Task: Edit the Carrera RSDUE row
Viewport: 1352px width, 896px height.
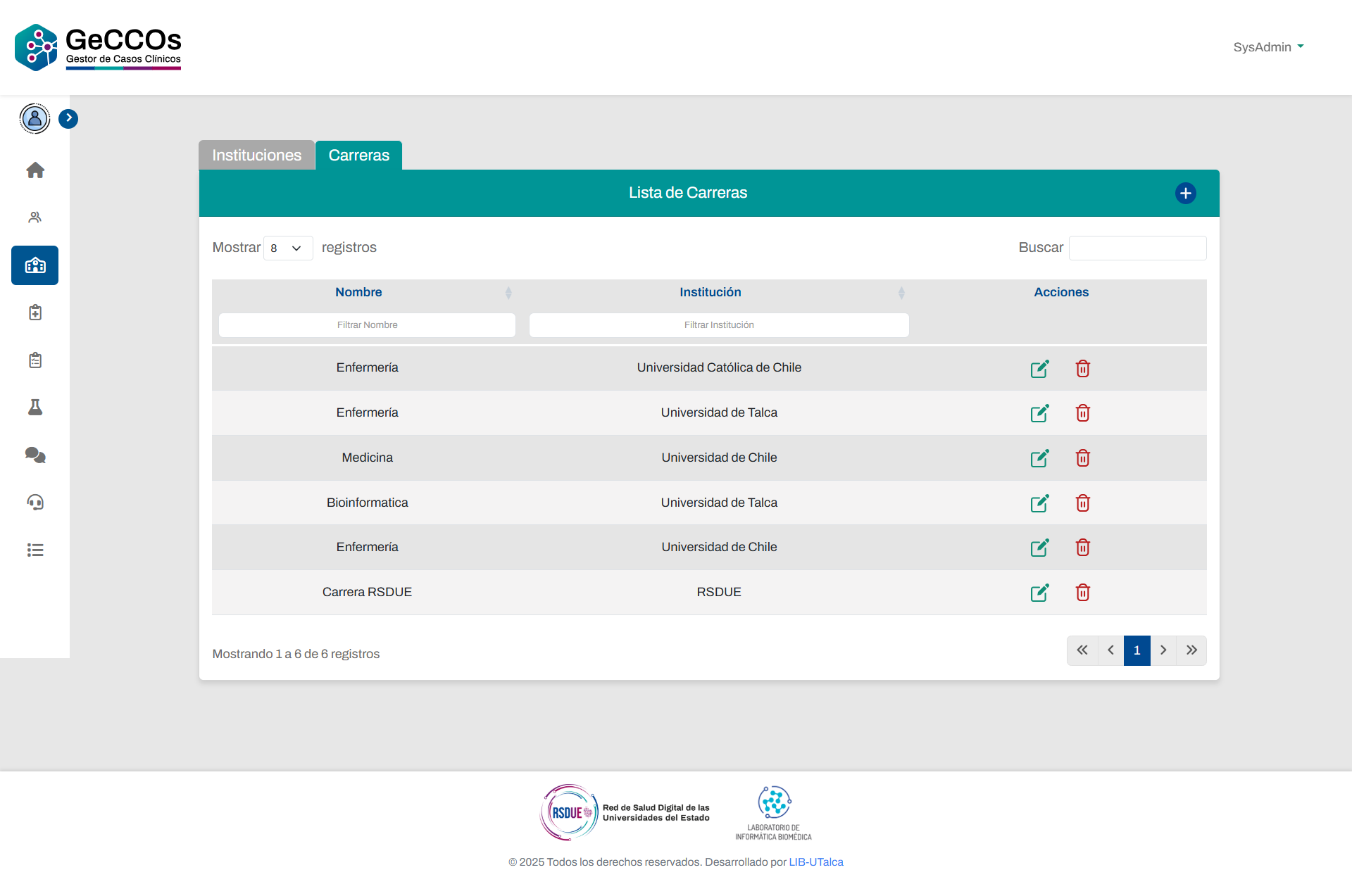Action: [1040, 593]
